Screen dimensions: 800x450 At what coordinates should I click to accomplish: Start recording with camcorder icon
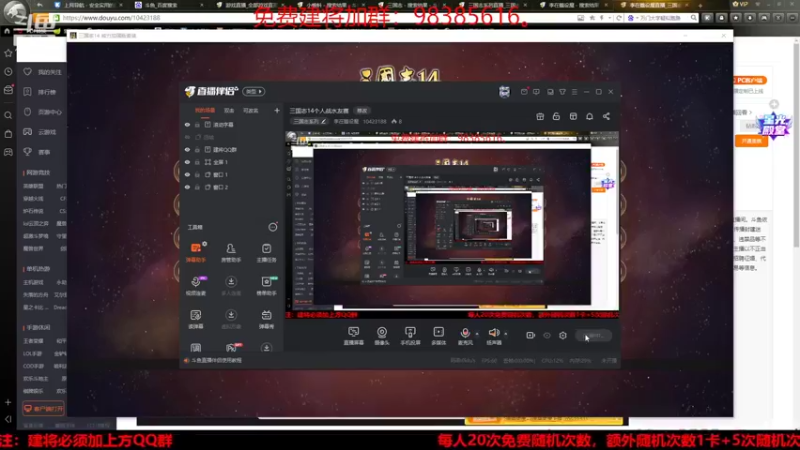531,335
